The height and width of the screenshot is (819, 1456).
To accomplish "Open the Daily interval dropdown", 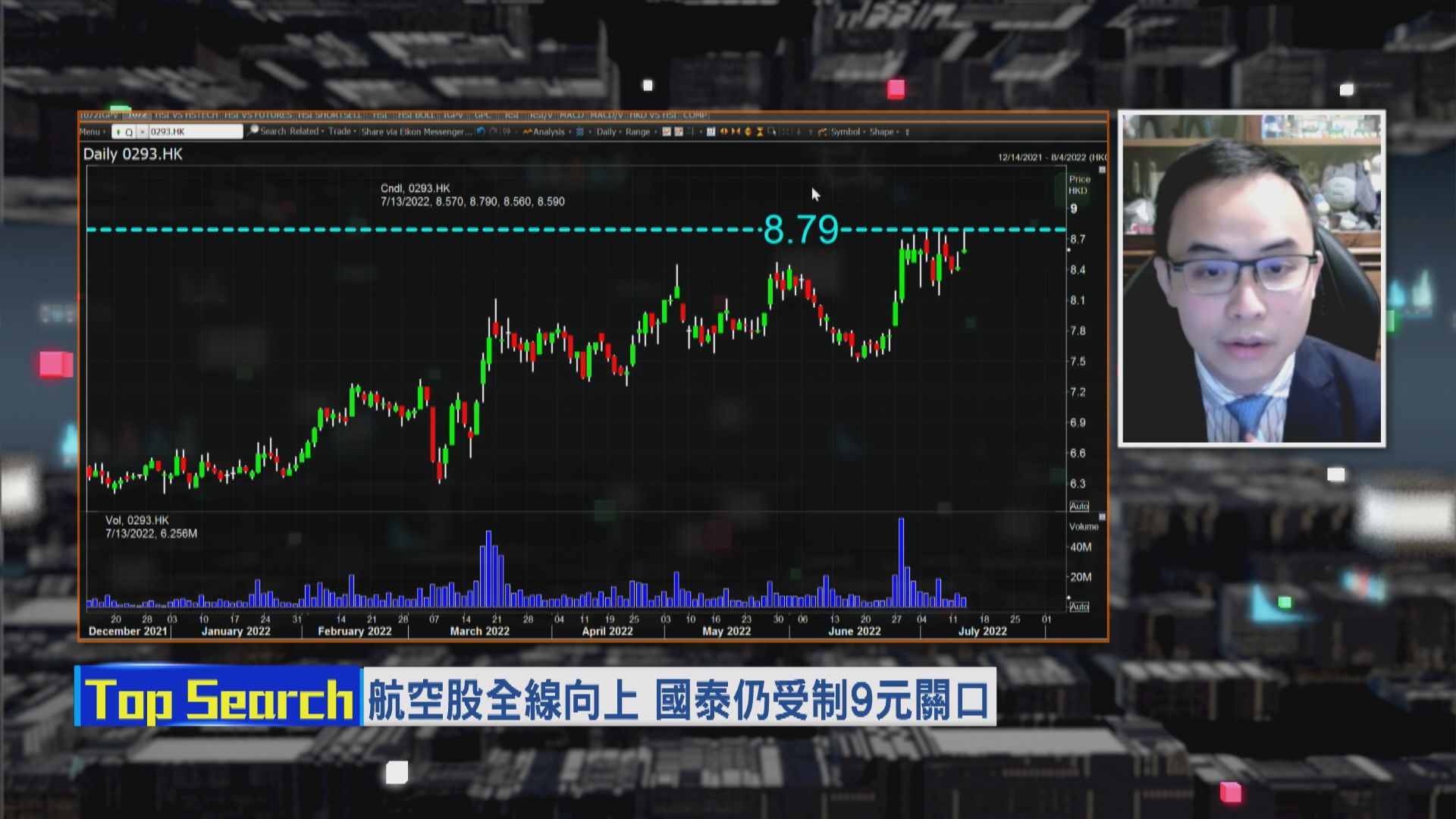I will [607, 131].
